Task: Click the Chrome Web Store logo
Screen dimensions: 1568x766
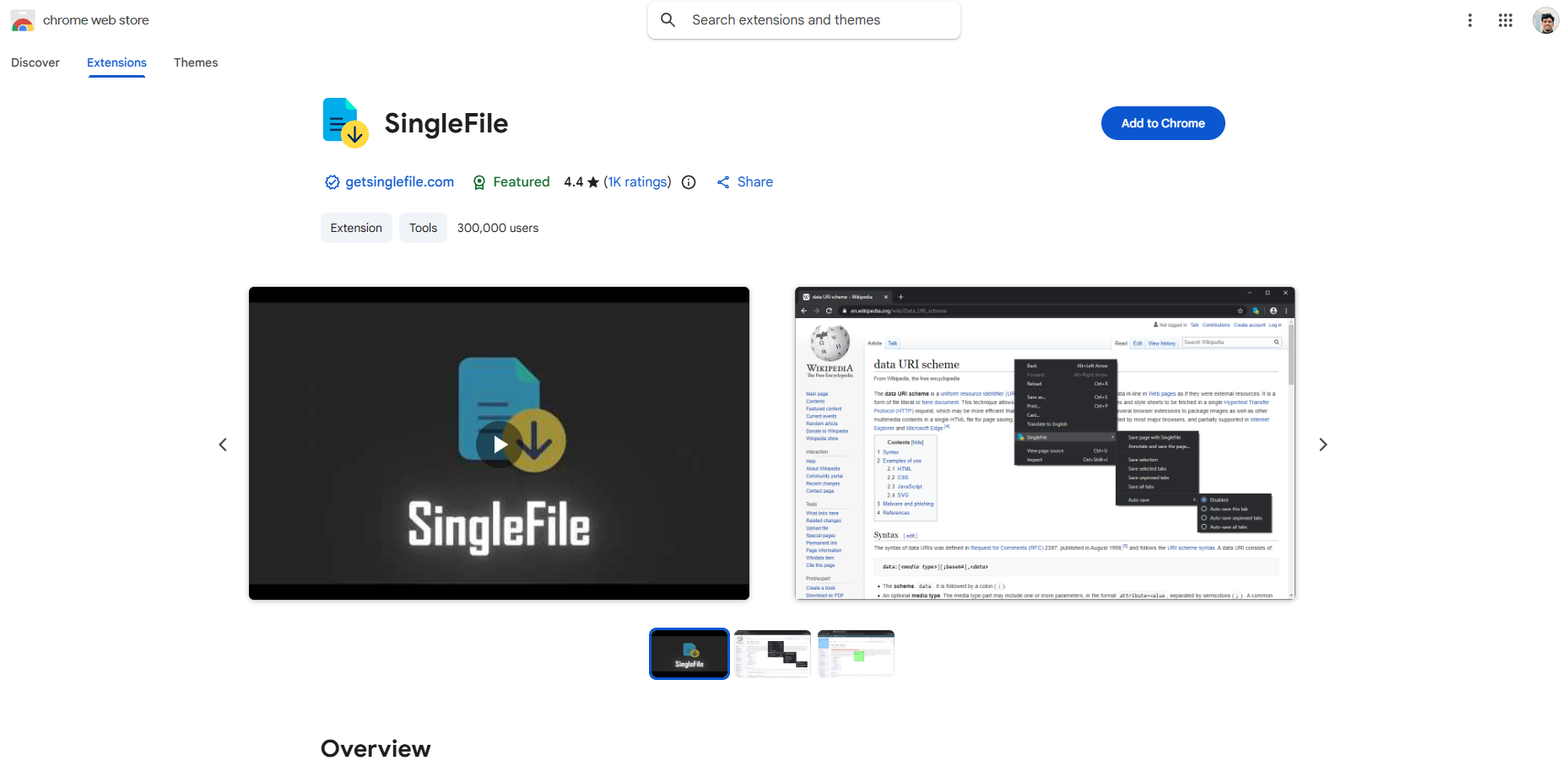Action: tap(22, 19)
